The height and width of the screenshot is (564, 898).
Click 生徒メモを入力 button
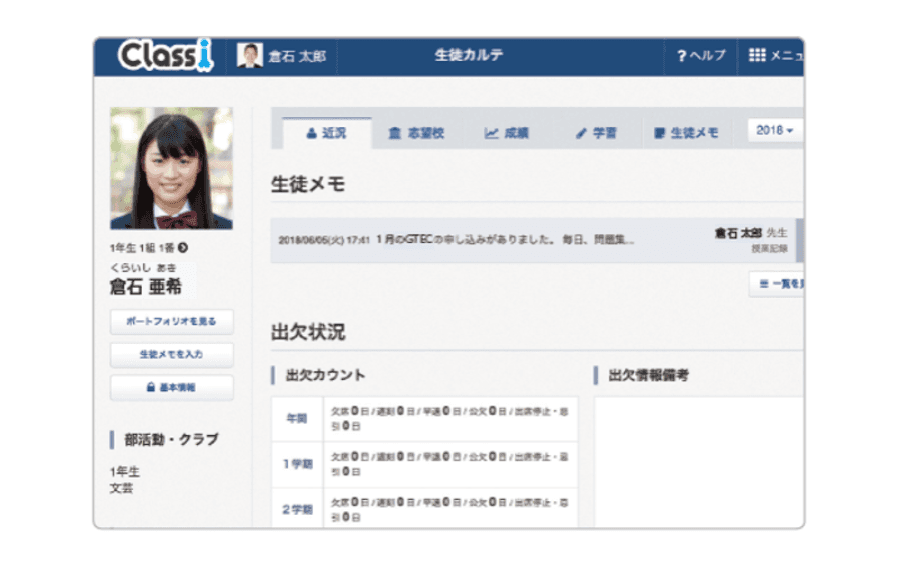click(171, 354)
